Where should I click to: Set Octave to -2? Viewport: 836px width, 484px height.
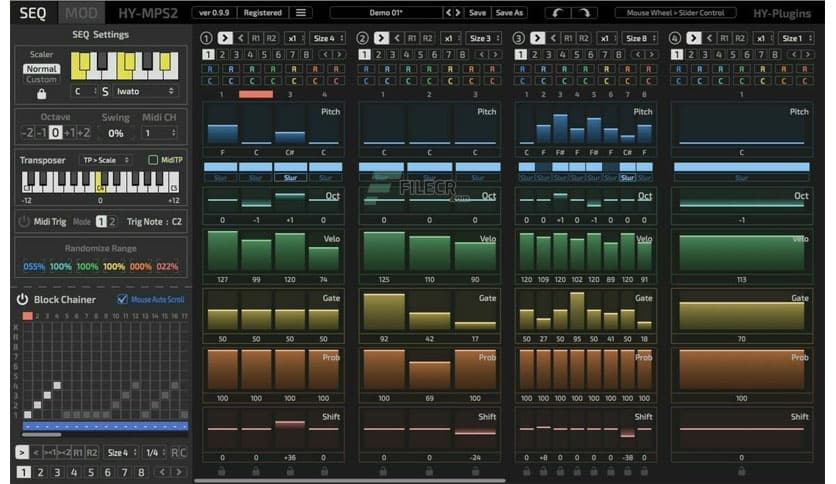point(27,133)
